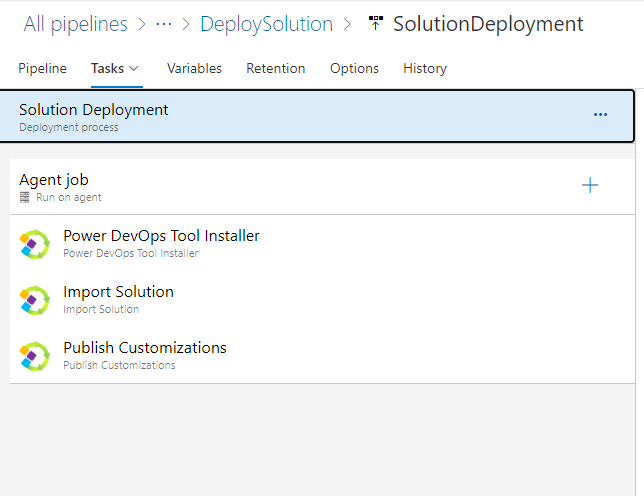Expand the breadcrumb ellipsis

point(163,25)
